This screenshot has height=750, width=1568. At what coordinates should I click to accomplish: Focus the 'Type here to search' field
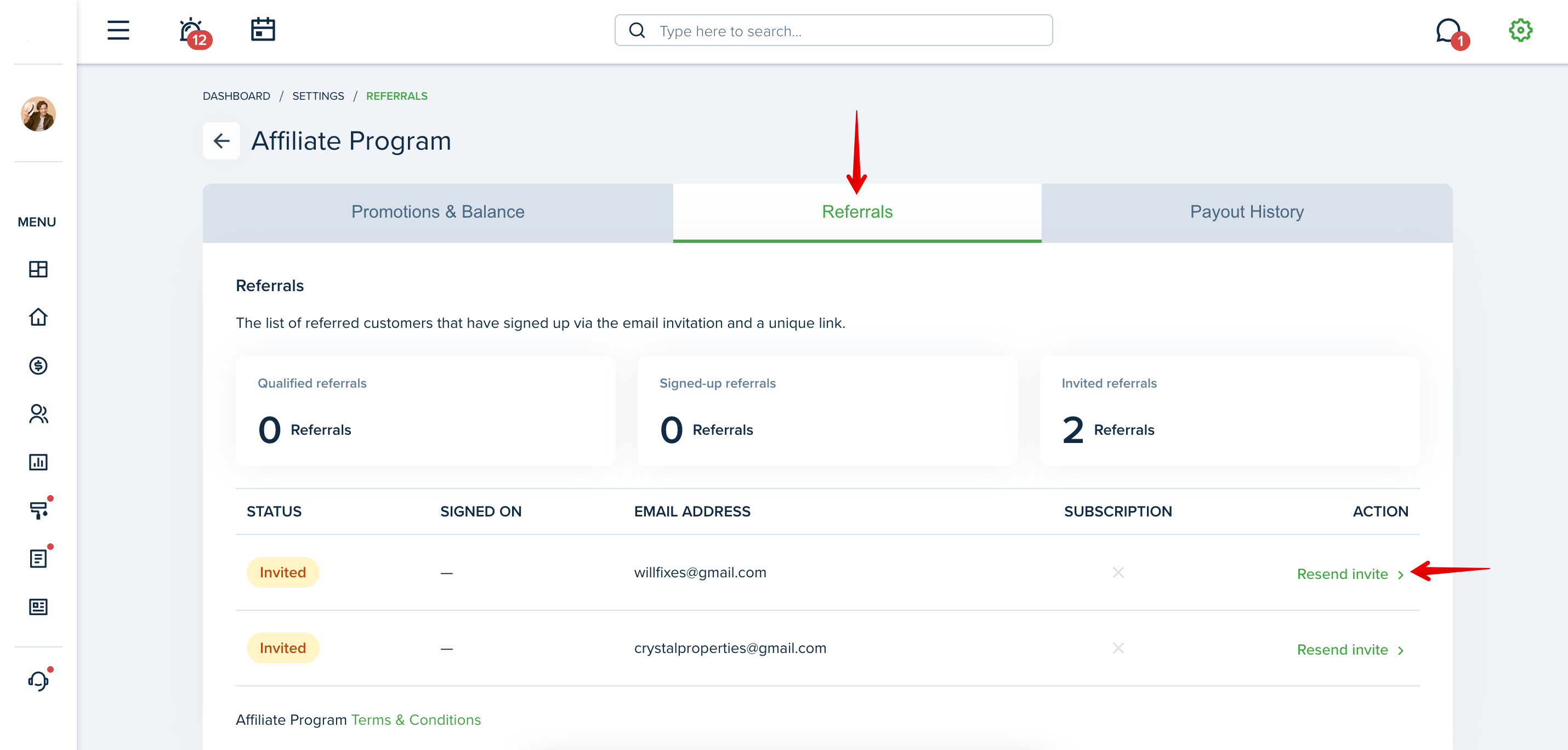coord(833,31)
